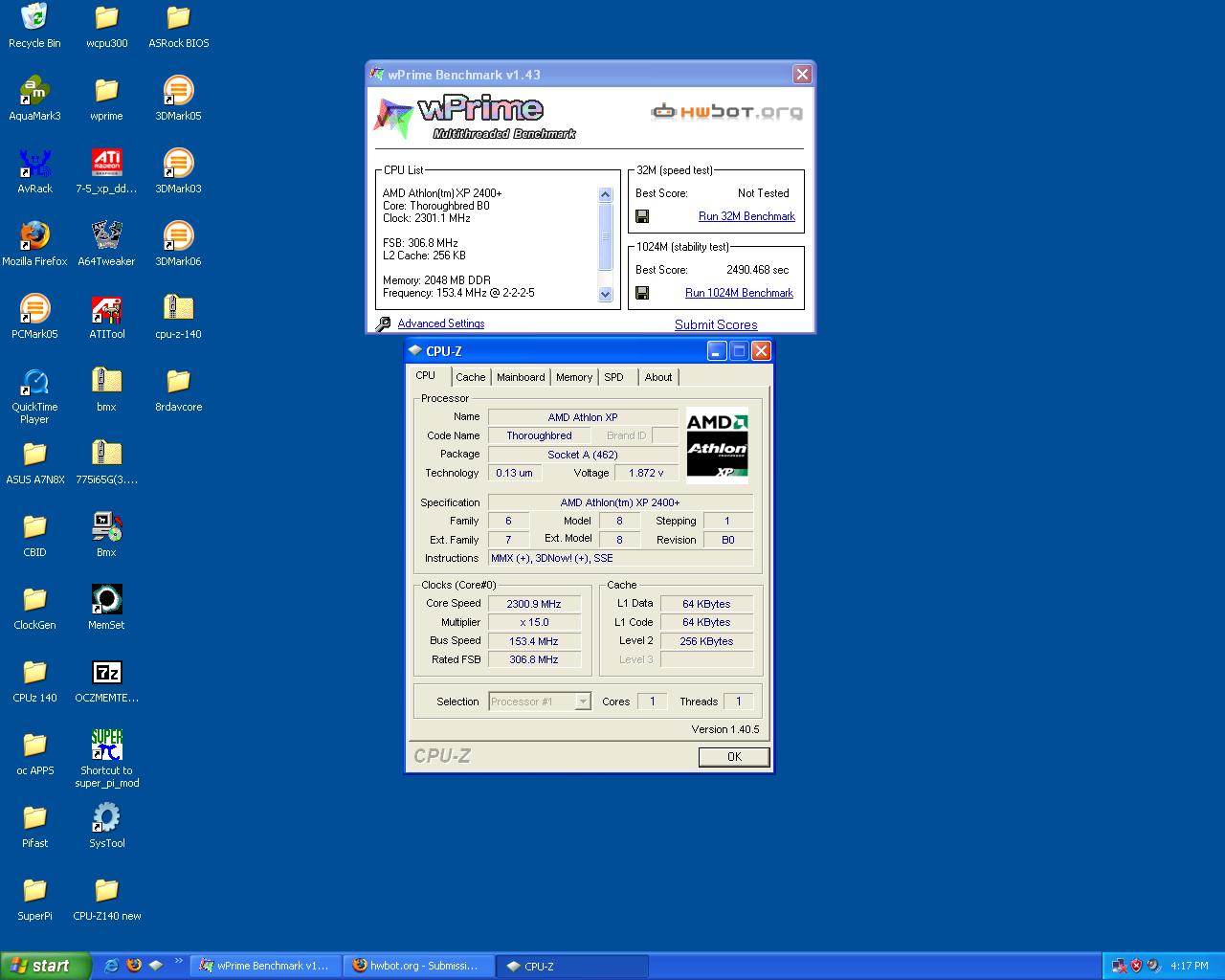Close the wPrime Benchmark window

(x=802, y=74)
